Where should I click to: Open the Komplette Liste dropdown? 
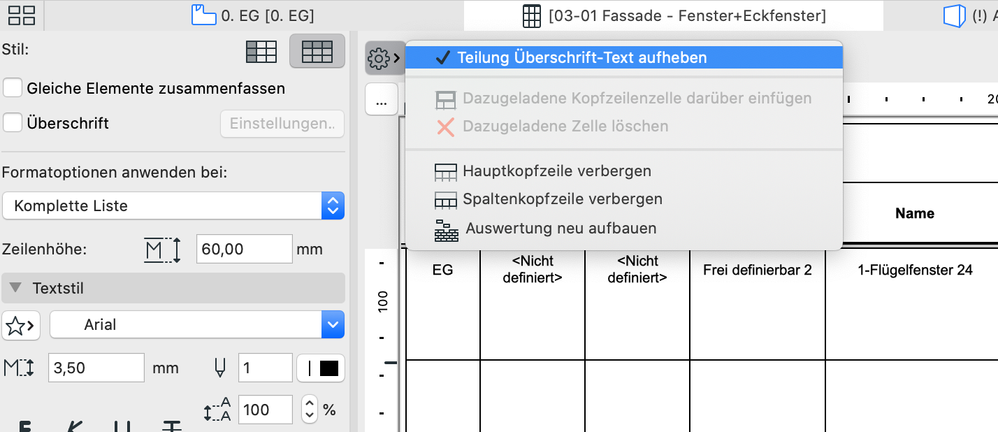(173, 206)
